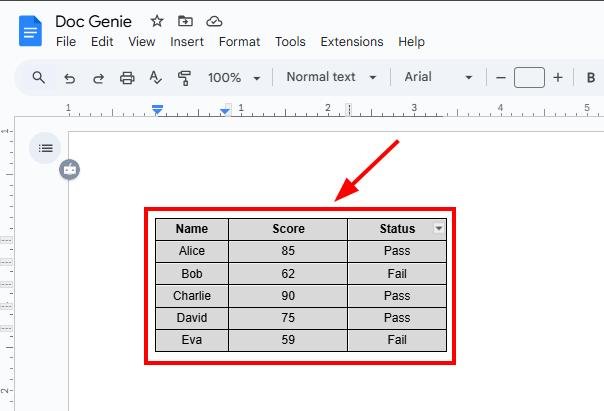Click the score 85 cell

[288, 251]
